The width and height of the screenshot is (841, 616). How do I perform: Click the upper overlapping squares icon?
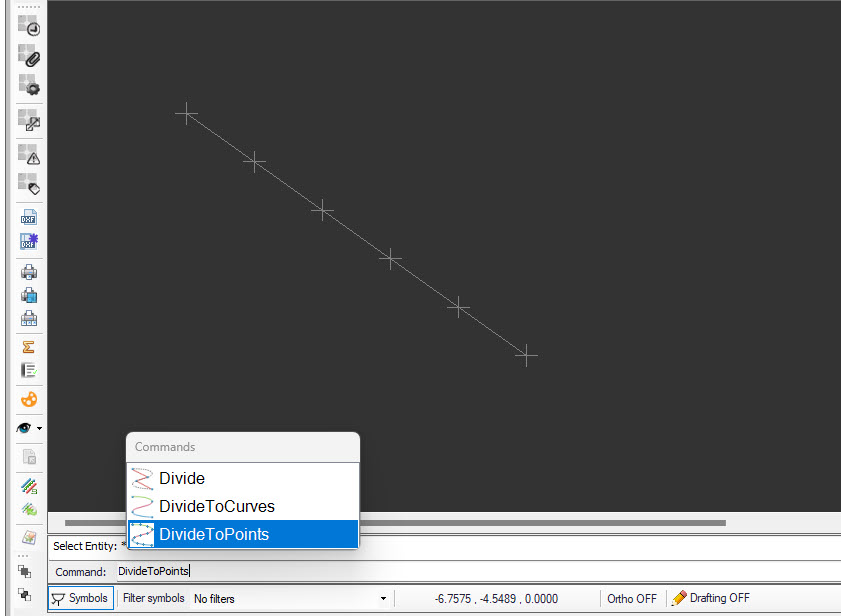click(x=25, y=571)
